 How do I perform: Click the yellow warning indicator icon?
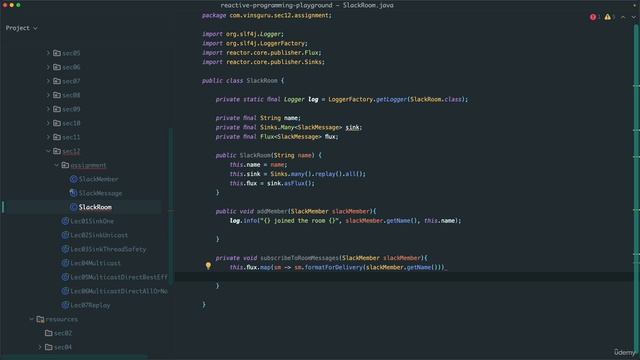point(607,17)
